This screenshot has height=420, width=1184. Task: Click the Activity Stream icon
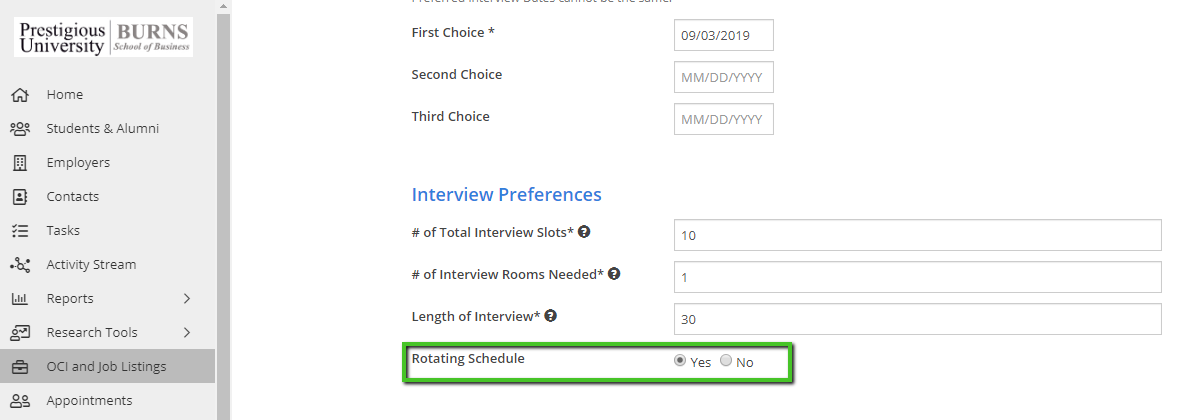tap(19, 265)
